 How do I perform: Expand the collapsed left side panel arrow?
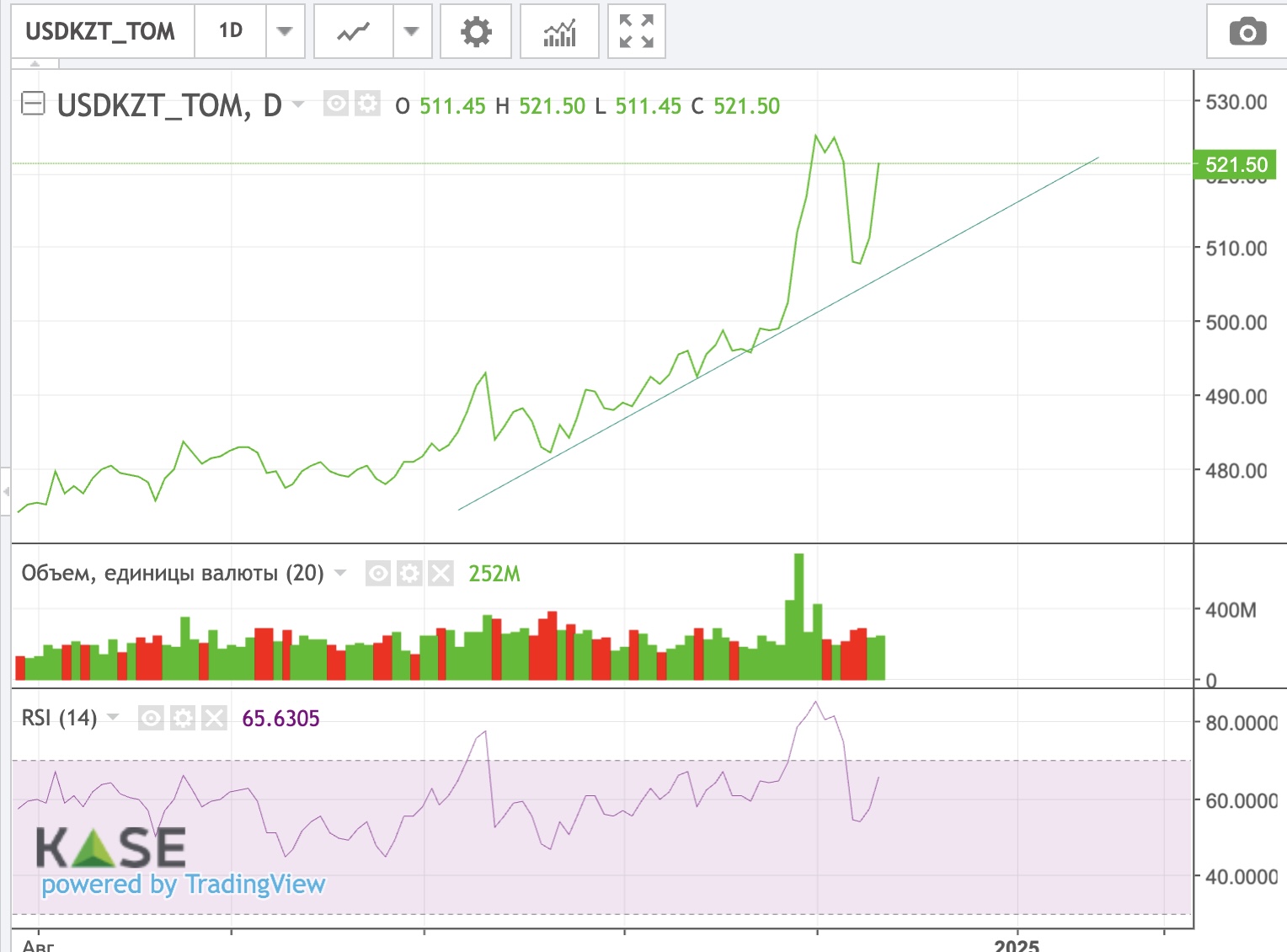tap(6, 490)
